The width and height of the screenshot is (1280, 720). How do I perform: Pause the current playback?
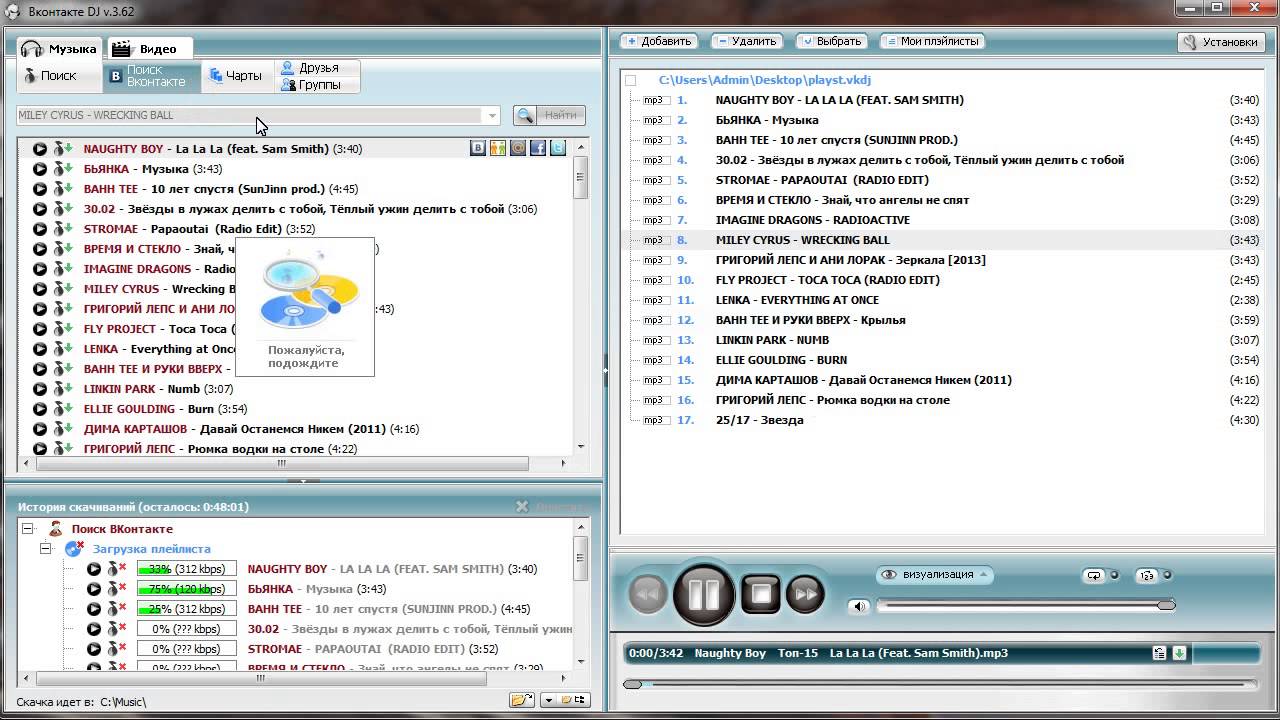[705, 594]
